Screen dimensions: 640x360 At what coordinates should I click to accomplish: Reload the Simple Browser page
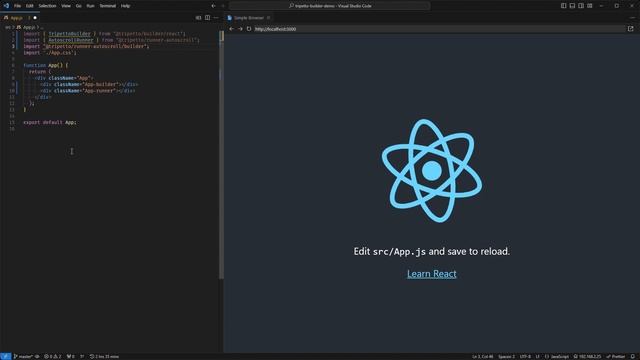249,29
